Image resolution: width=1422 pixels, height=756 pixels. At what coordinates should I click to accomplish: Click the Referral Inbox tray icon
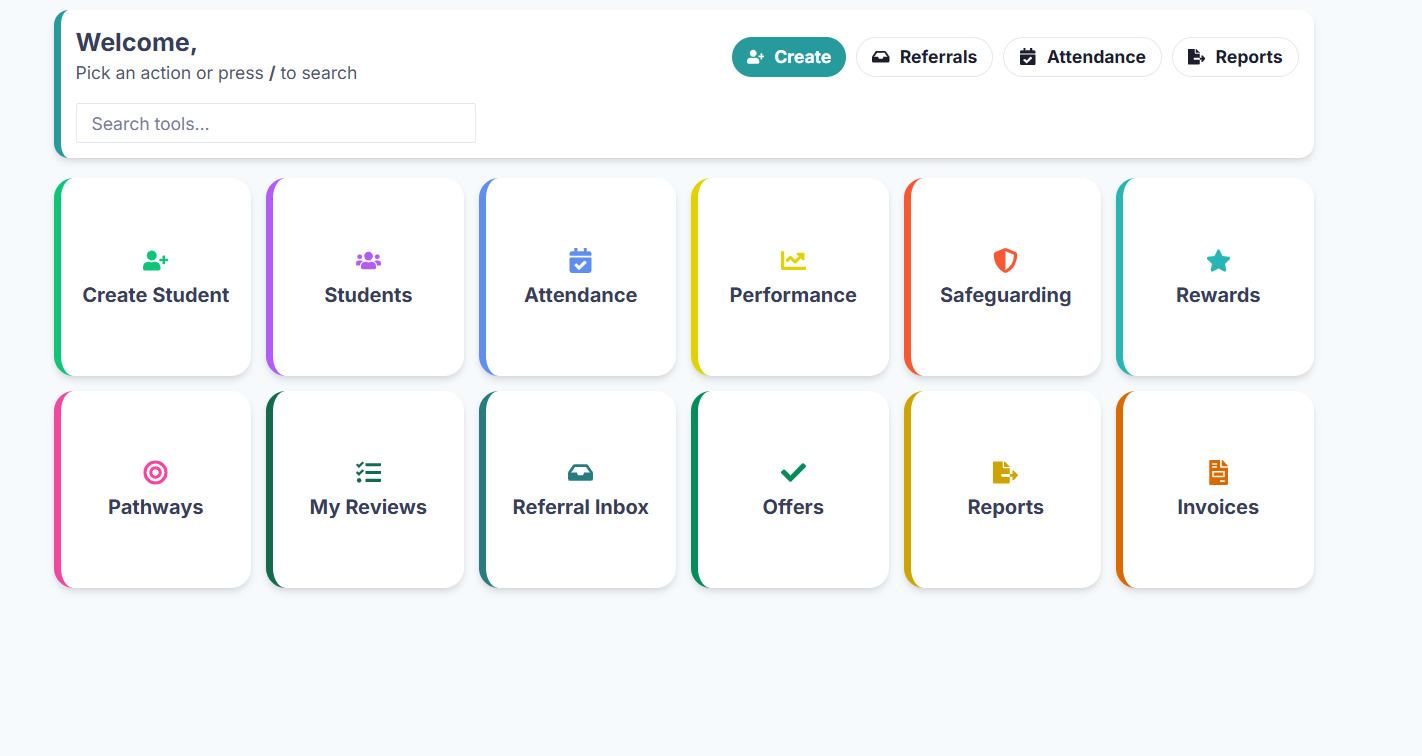[580, 473]
